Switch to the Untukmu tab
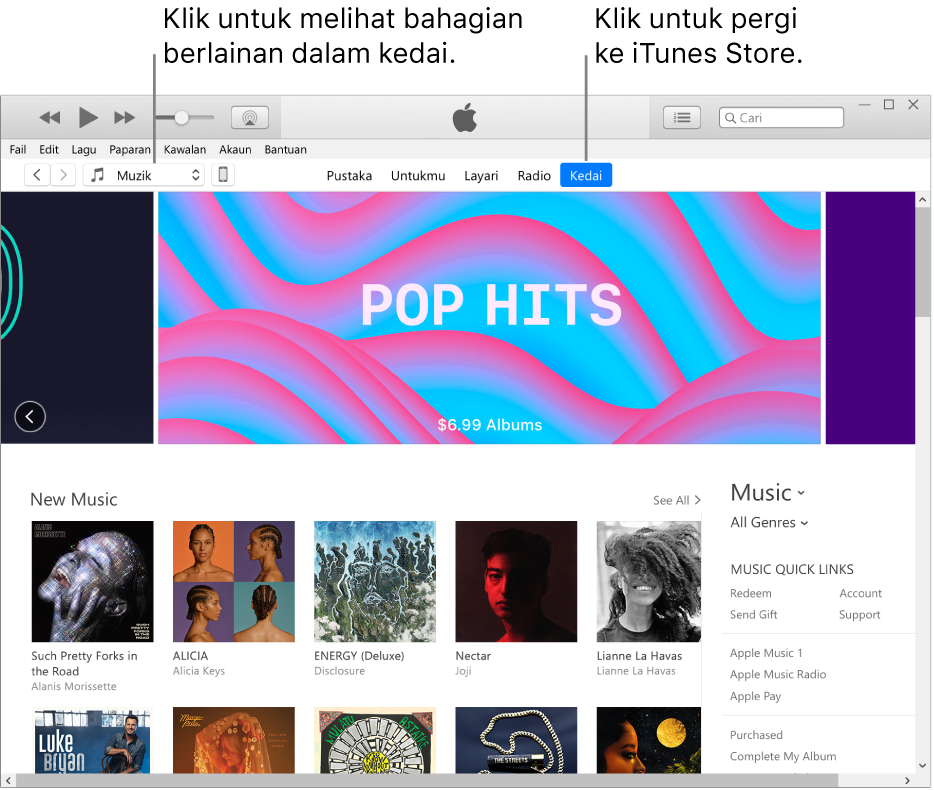 (x=418, y=175)
